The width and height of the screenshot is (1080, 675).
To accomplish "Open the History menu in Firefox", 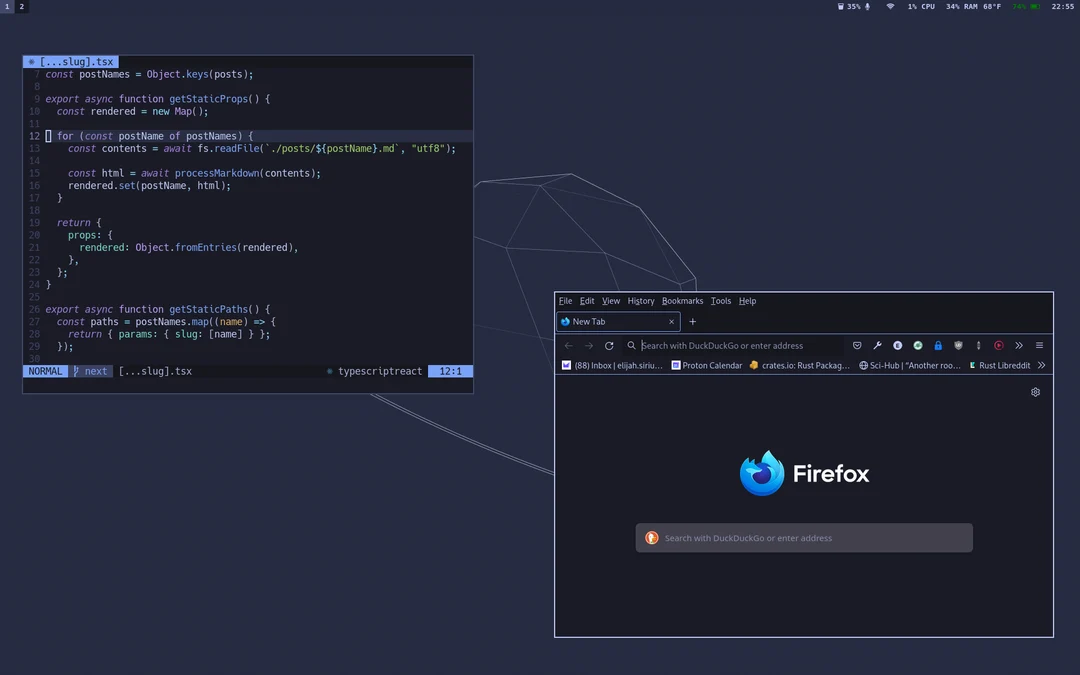I will coord(640,301).
